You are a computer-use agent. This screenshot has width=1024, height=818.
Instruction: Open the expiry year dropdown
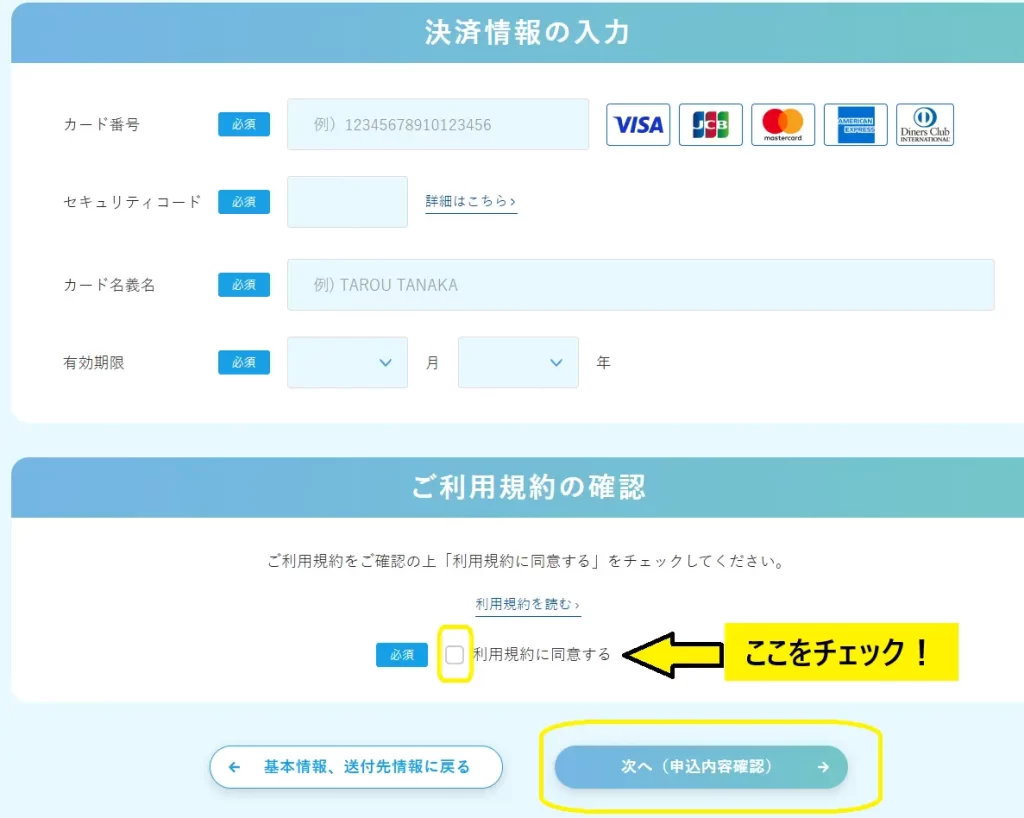[x=518, y=362]
